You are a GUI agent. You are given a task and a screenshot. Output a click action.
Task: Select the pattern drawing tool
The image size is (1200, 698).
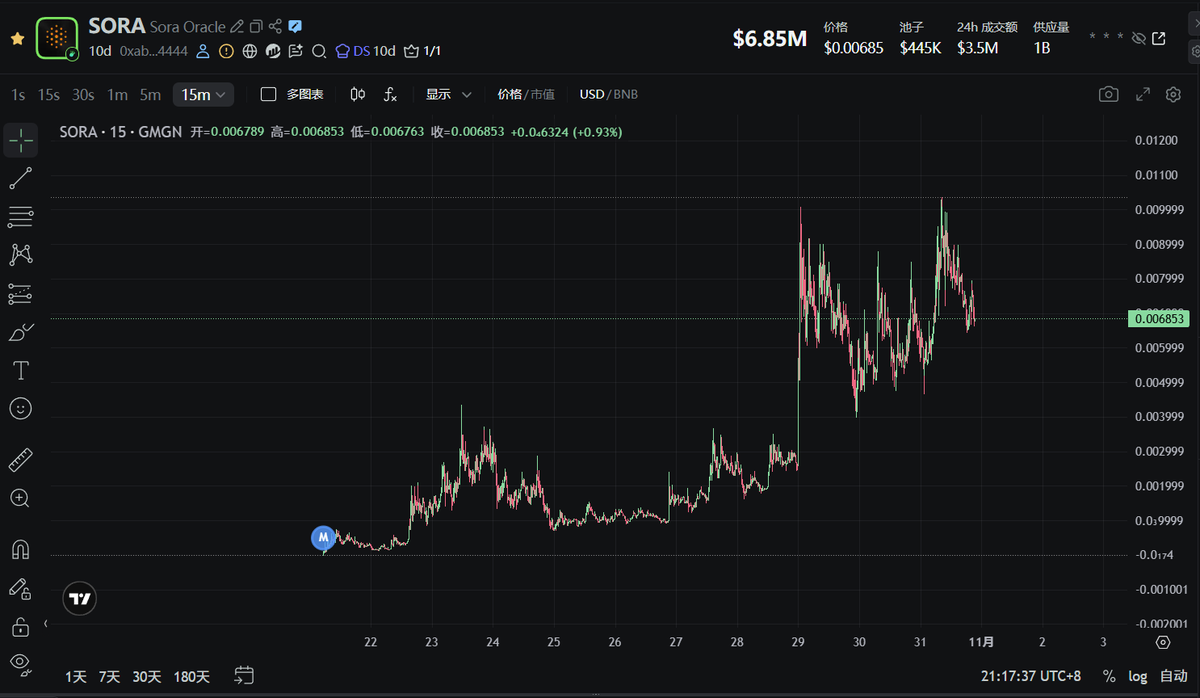point(21,255)
